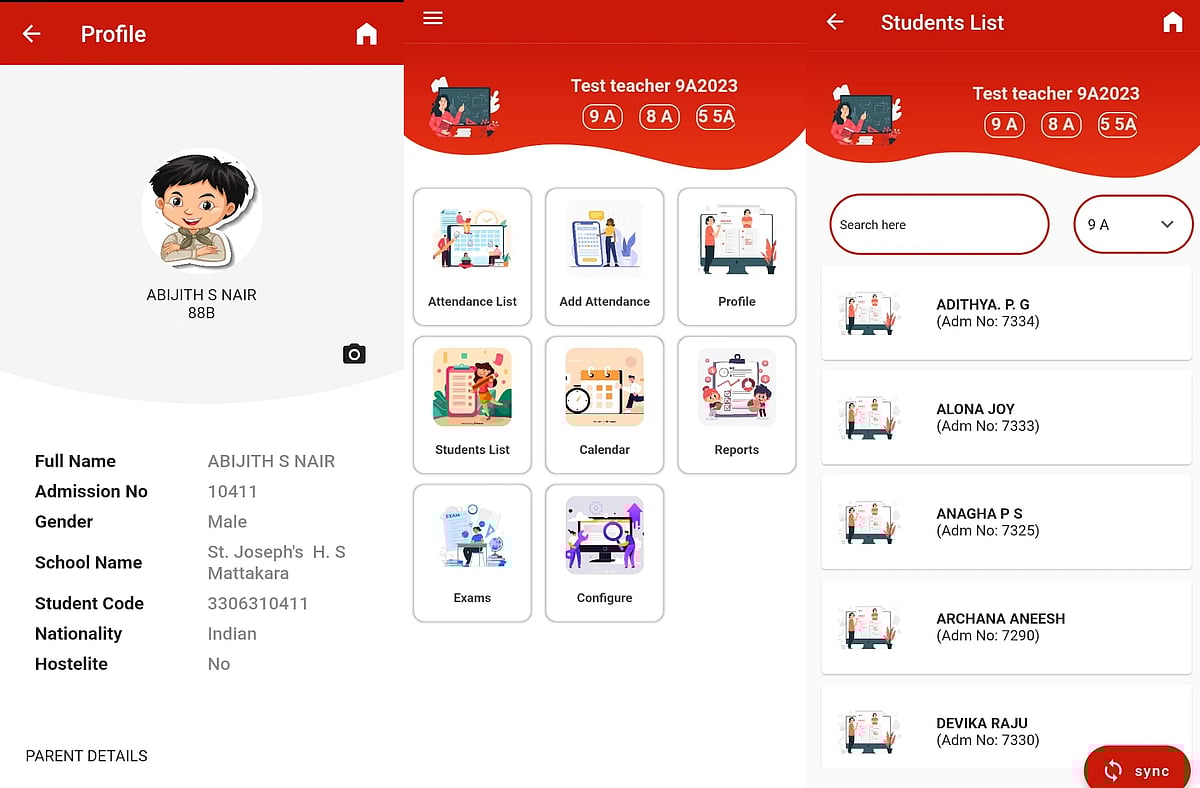Tap the back arrow on Profile screen
Screen dimensions: 1200x788
32,34
